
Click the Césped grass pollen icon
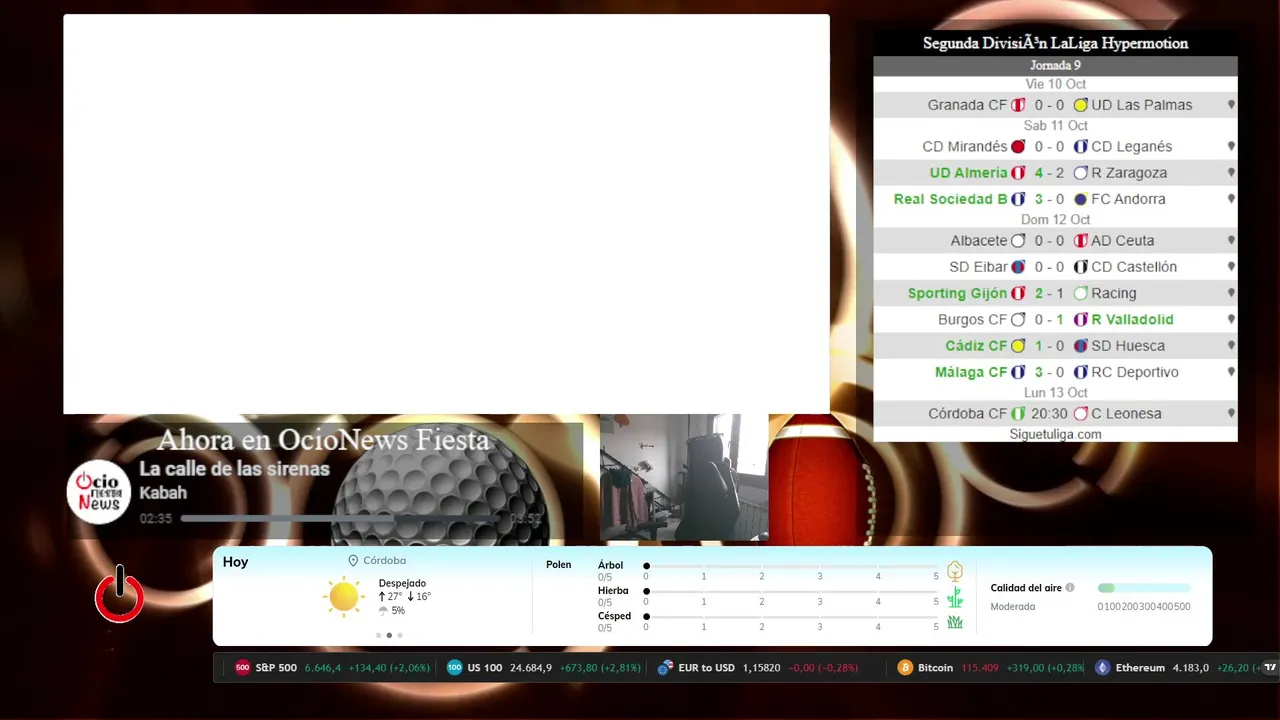[955, 622]
